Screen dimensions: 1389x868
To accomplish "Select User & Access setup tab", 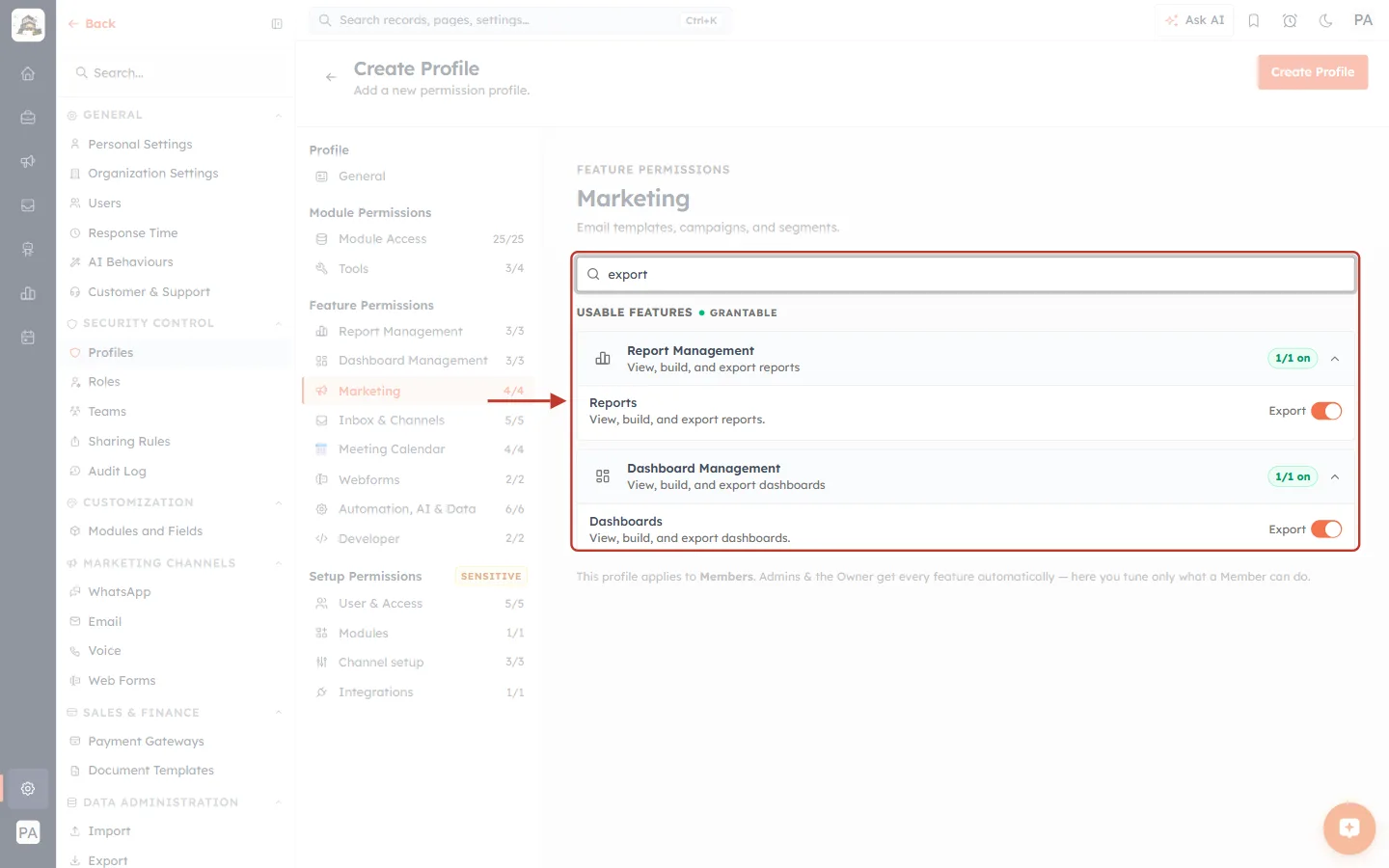I will click(418, 604).
